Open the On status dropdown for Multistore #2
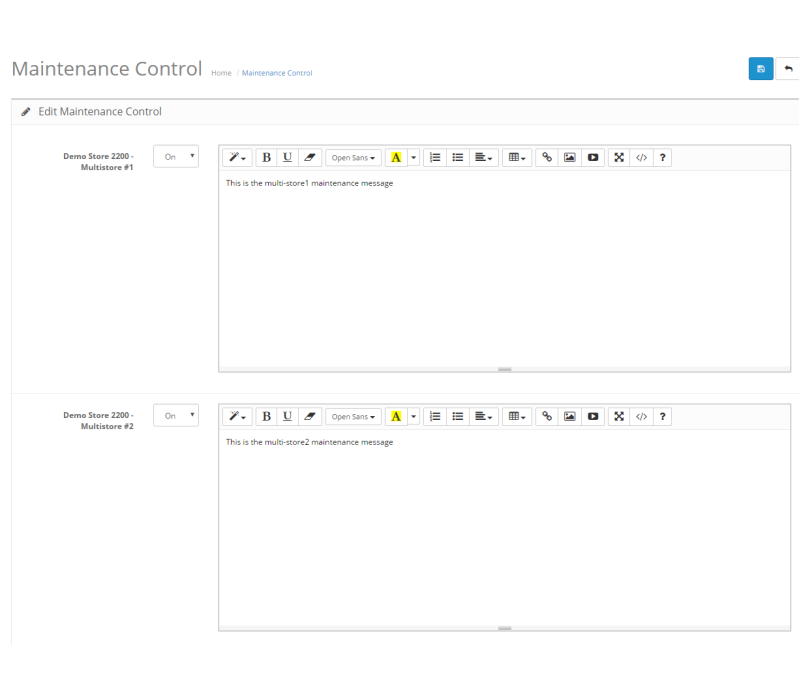Screen dimensions: 800x700 coord(176,416)
